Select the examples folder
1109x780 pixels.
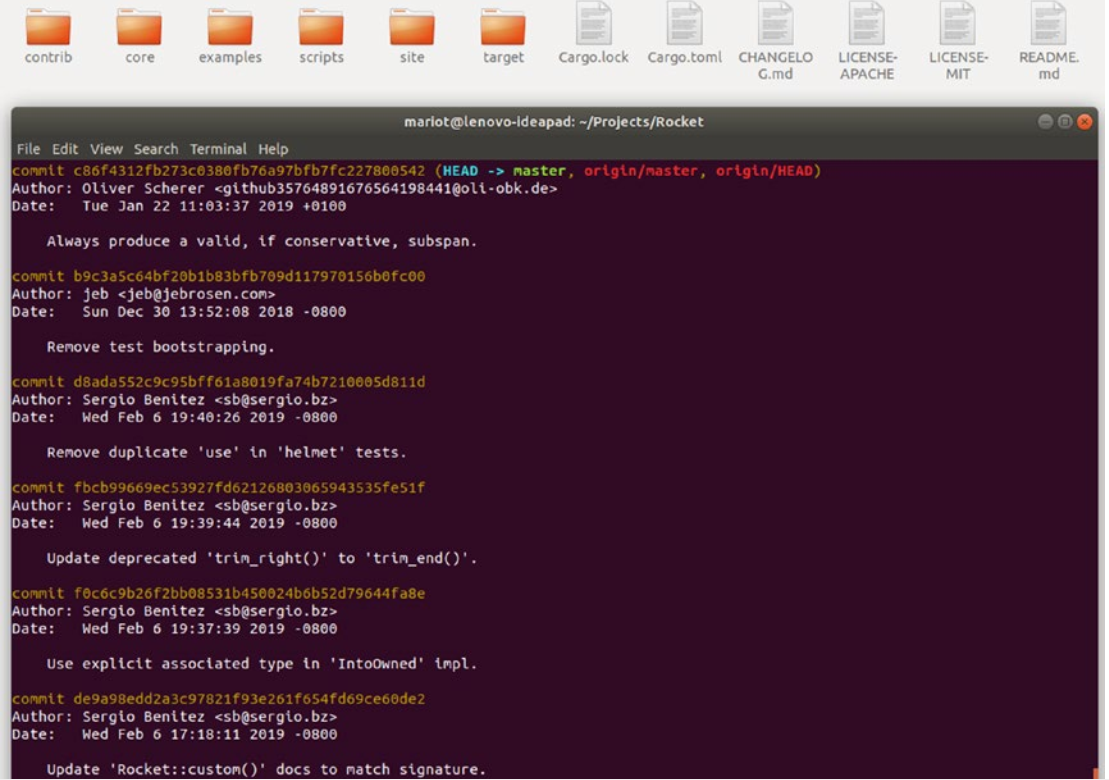coord(230,27)
